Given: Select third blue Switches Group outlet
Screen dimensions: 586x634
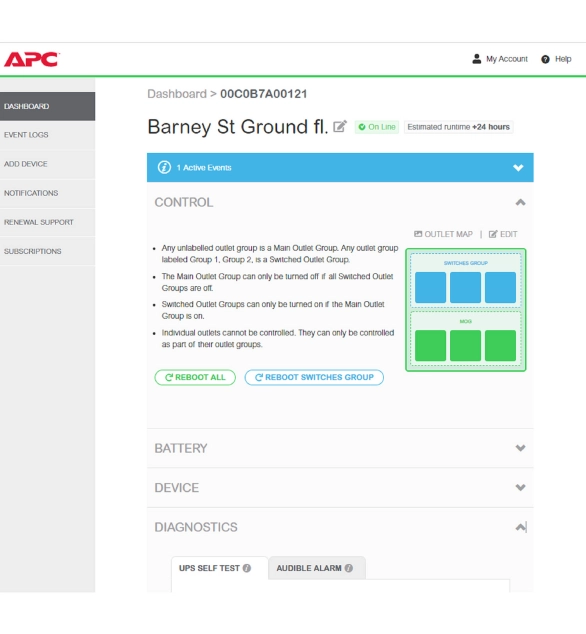Looking at the screenshot, I should pyautogui.click(x=500, y=287).
